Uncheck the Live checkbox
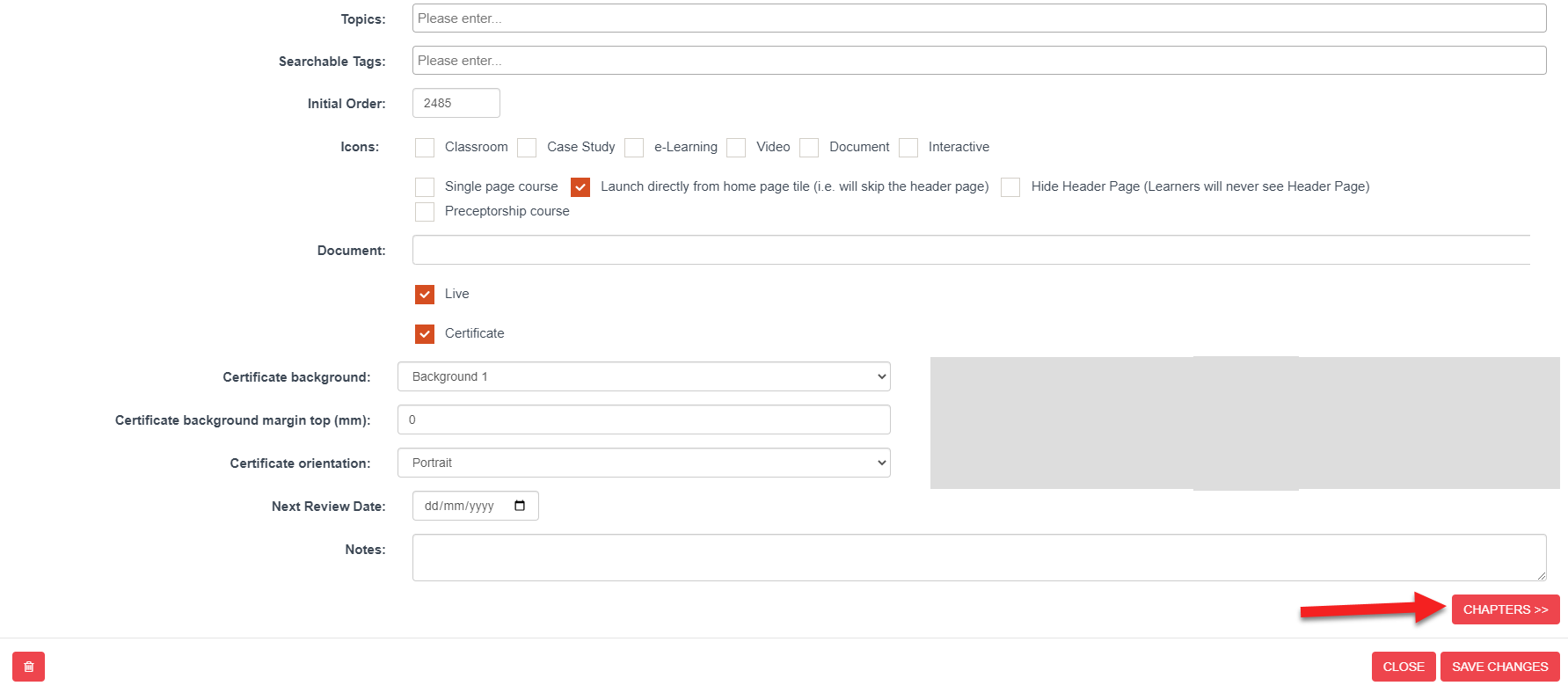1568x693 pixels. point(425,295)
